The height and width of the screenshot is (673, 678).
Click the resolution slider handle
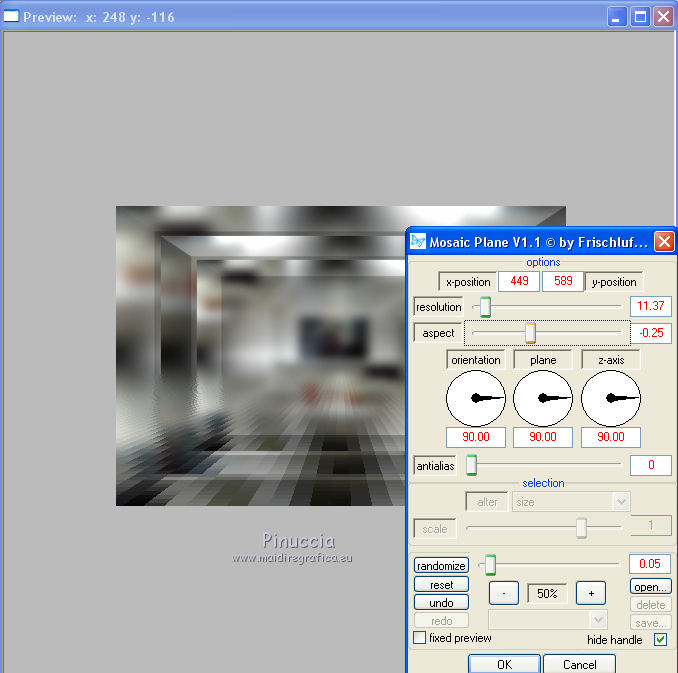click(485, 307)
